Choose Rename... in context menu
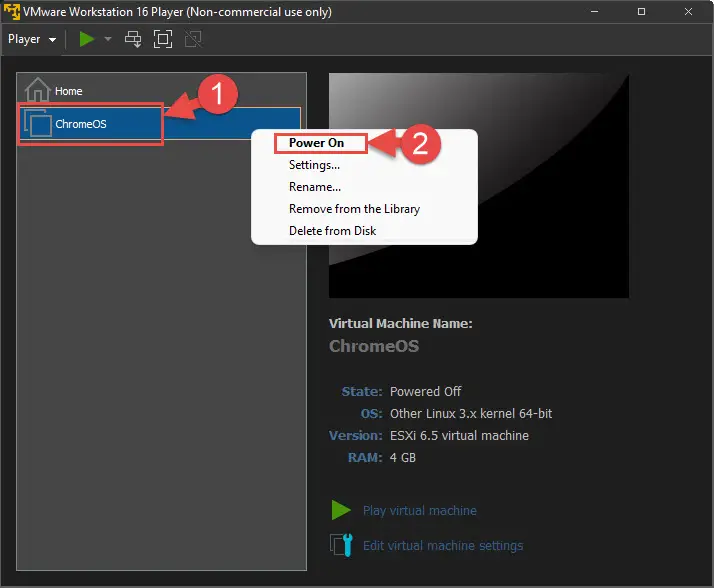Viewport: 714px width, 588px height. coord(315,187)
